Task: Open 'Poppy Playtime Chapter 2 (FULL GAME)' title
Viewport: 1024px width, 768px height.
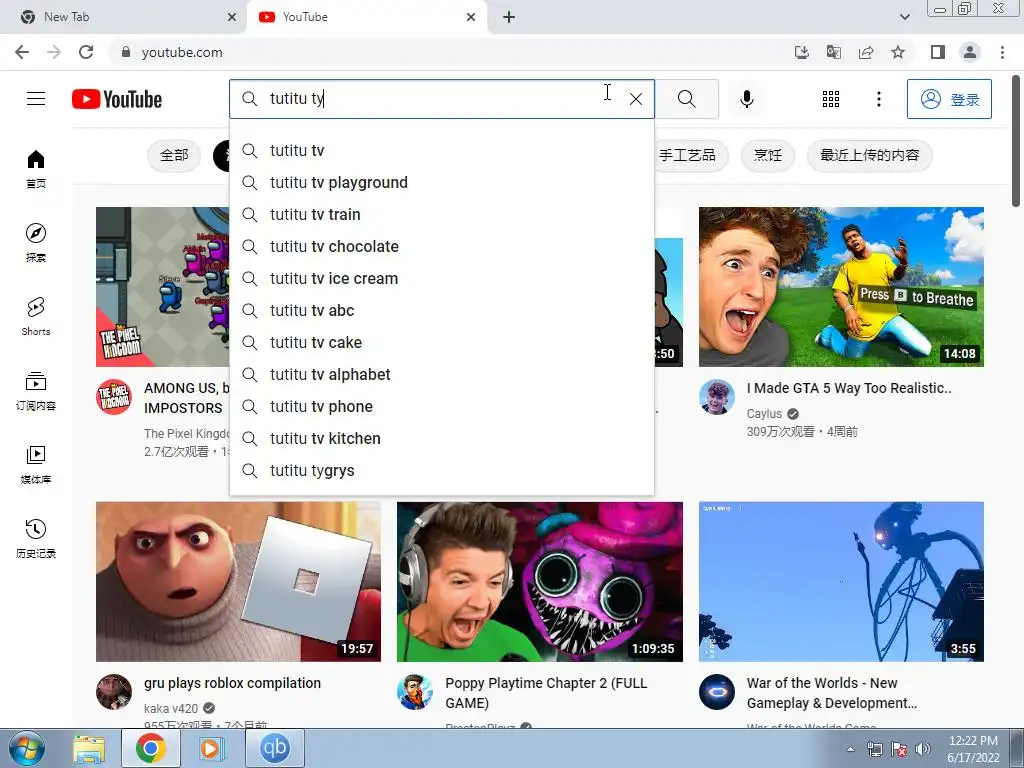Action: [547, 693]
